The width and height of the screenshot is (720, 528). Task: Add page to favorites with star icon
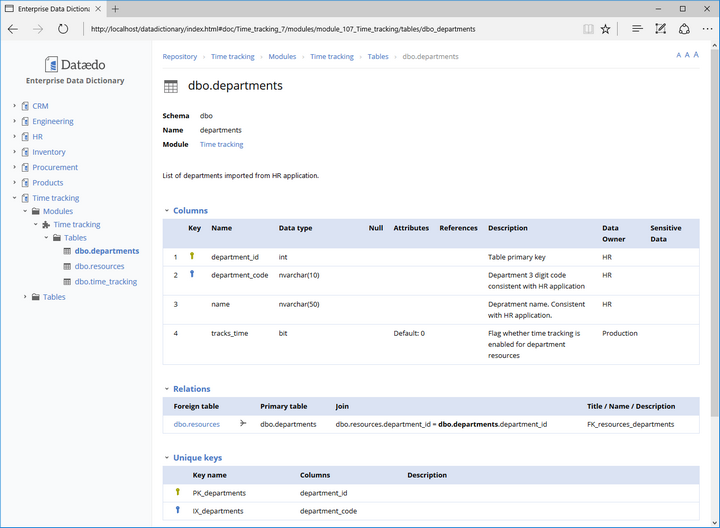[x=605, y=29]
